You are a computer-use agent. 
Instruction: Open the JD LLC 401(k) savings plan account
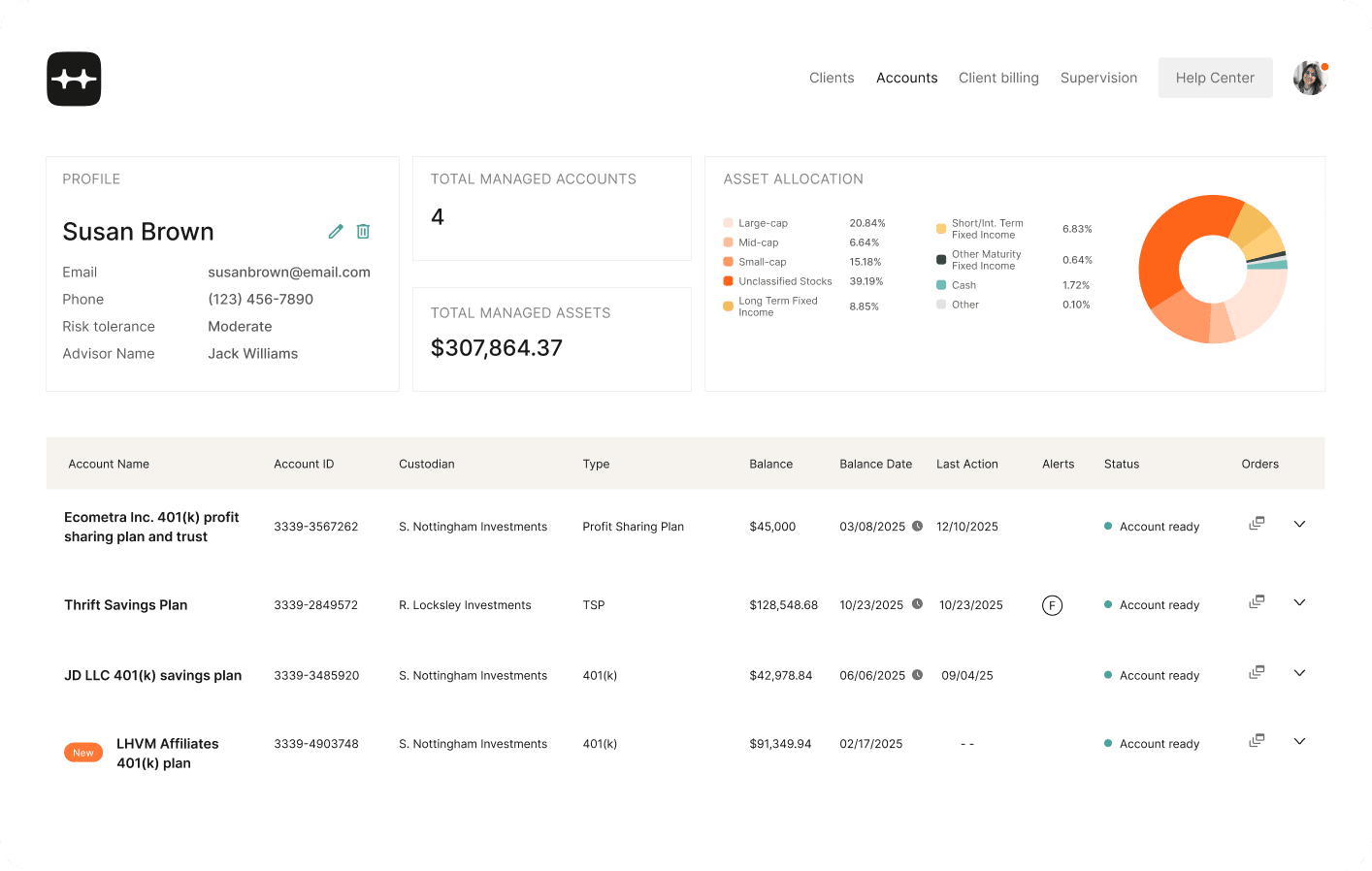[x=153, y=675]
